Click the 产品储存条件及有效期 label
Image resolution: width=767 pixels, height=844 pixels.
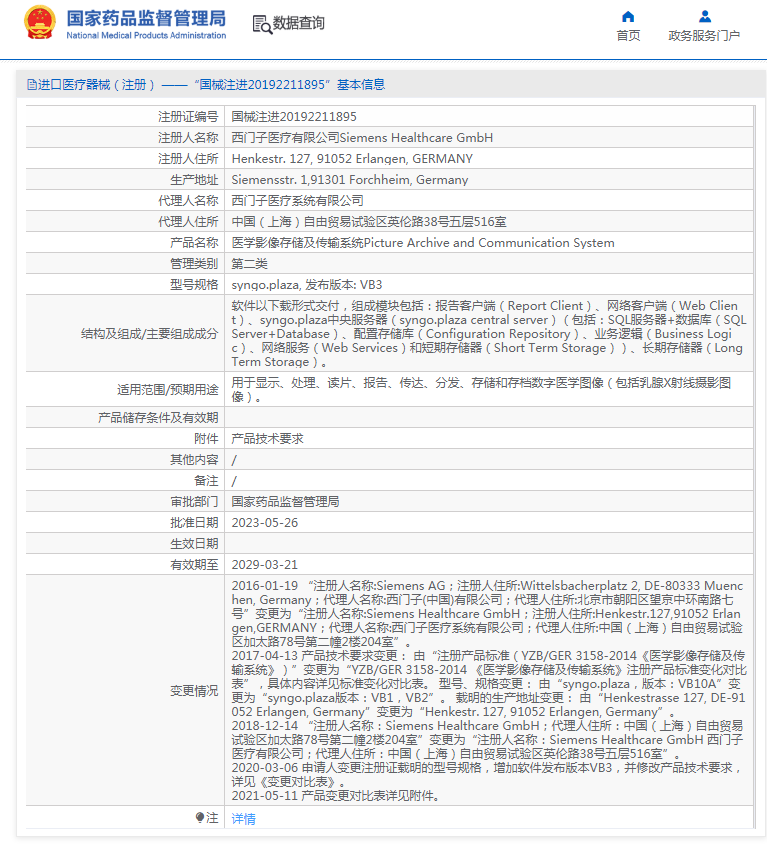[158, 418]
